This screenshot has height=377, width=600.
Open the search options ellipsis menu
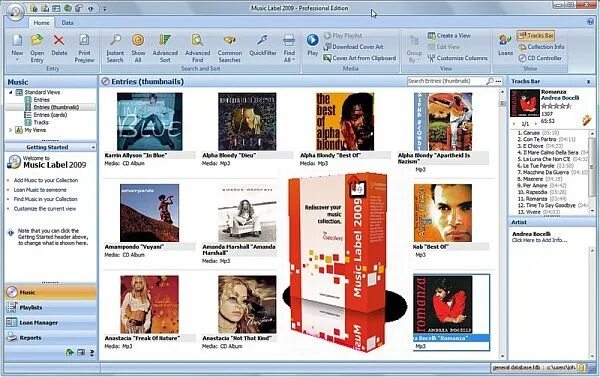498,81
